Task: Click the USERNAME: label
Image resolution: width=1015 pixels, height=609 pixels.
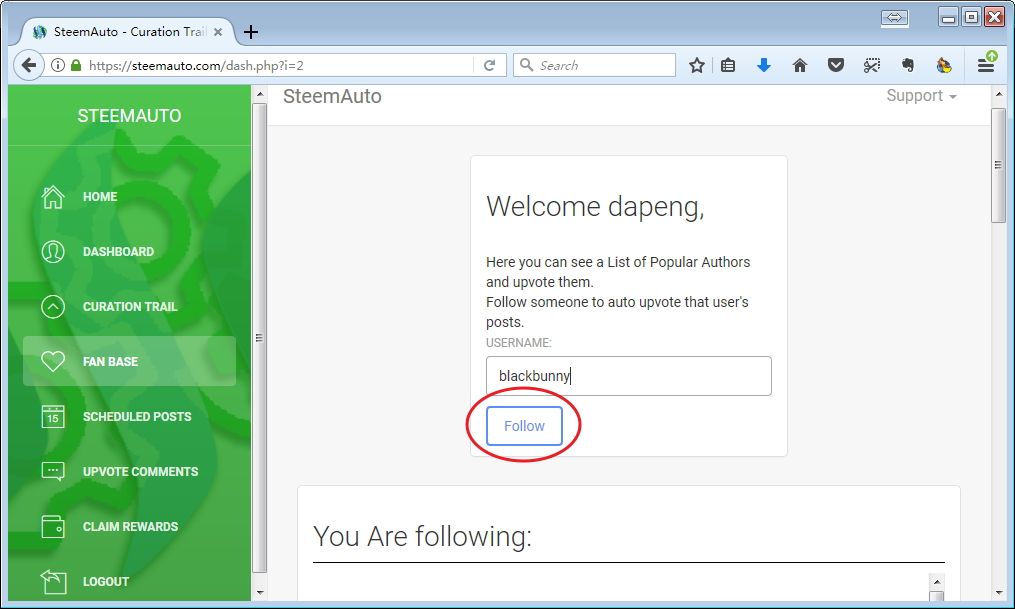Action: (x=519, y=343)
